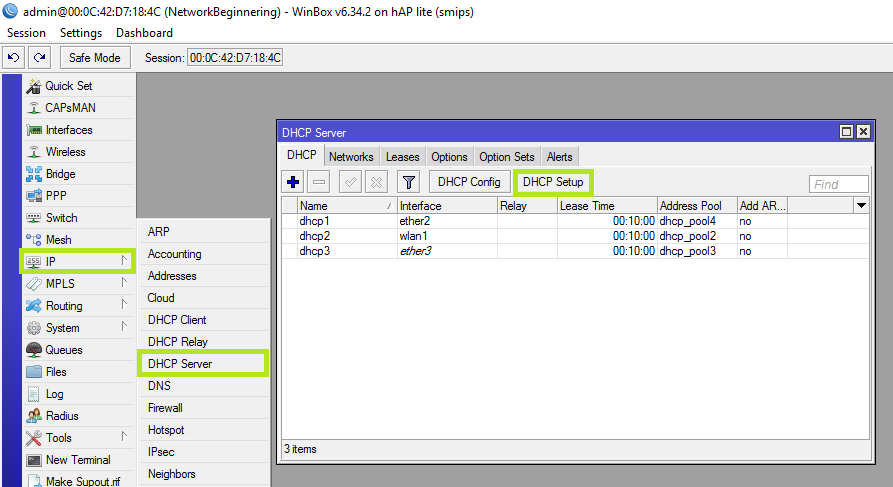Click the New Terminal icon
The height and width of the screenshot is (487, 893).
click(34, 460)
